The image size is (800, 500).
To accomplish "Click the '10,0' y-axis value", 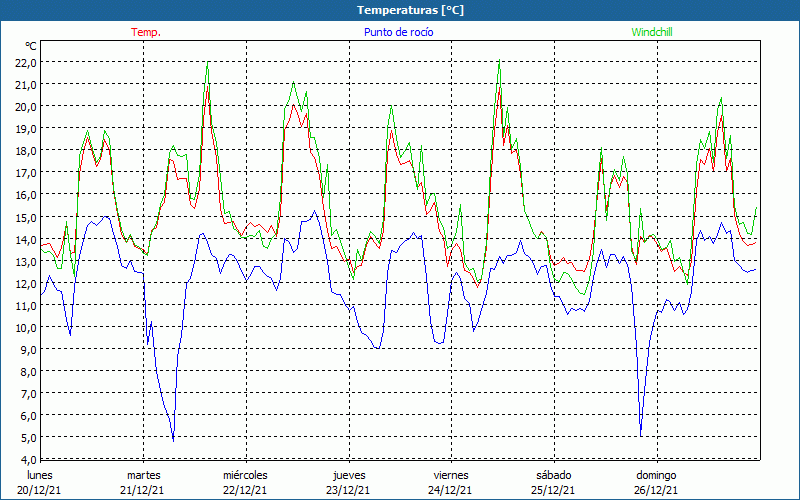I will (x=26, y=328).
